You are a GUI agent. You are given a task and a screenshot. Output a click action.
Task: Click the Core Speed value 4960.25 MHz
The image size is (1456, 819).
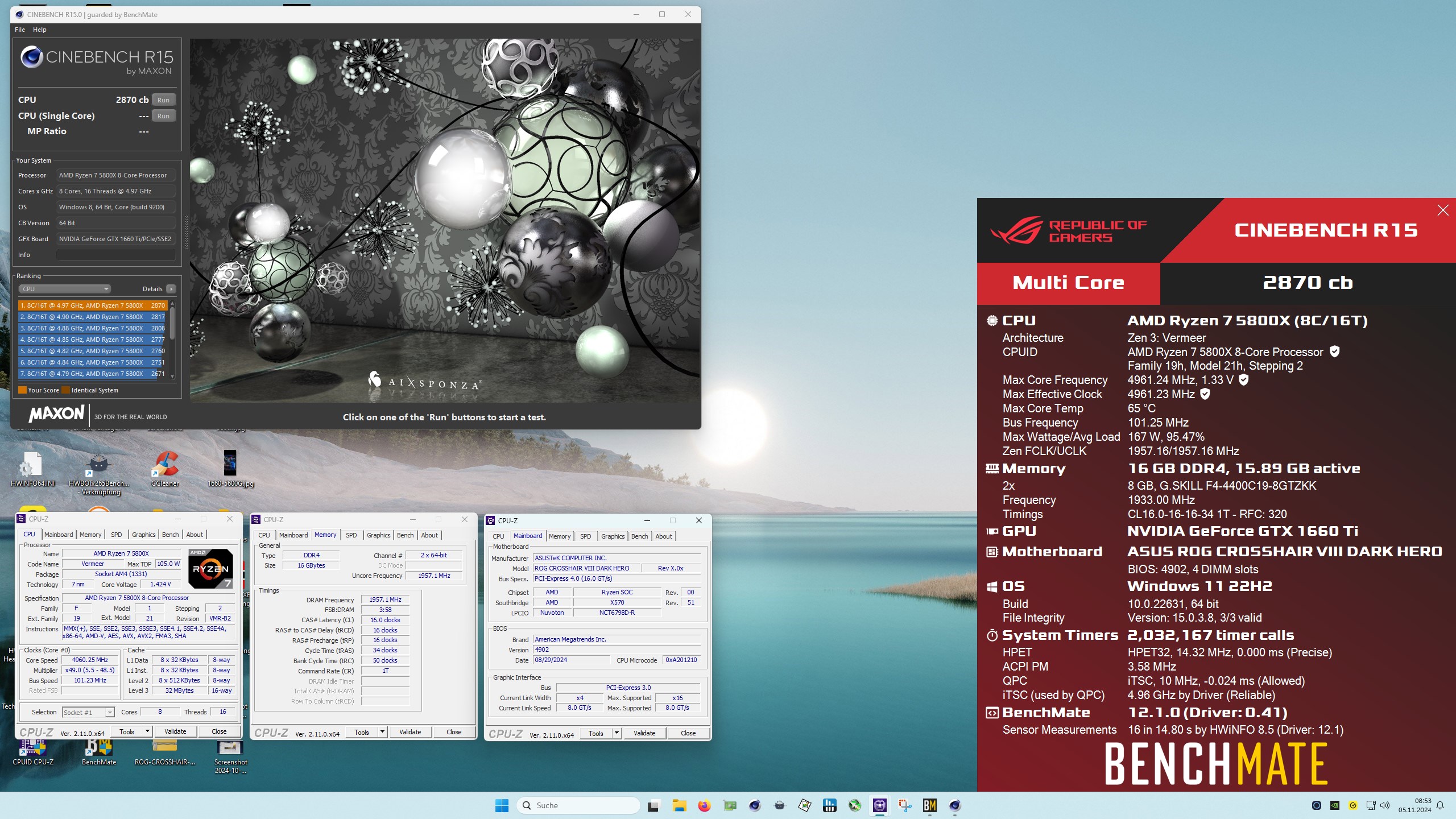[x=90, y=660]
